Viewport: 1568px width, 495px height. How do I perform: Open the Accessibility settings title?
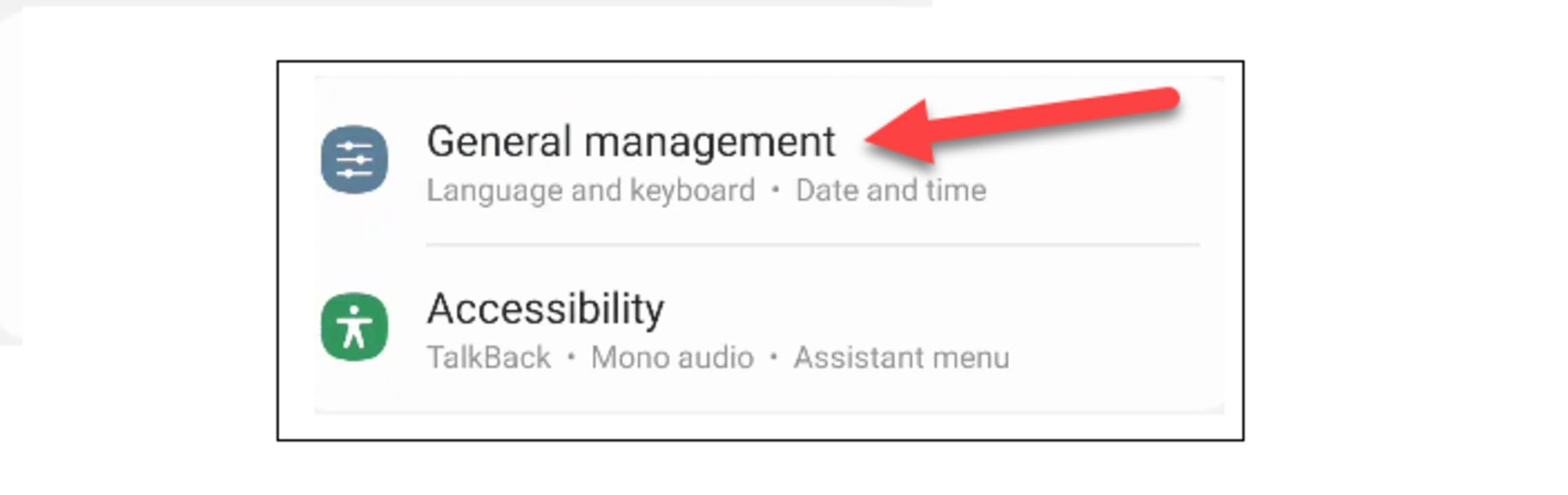546,310
